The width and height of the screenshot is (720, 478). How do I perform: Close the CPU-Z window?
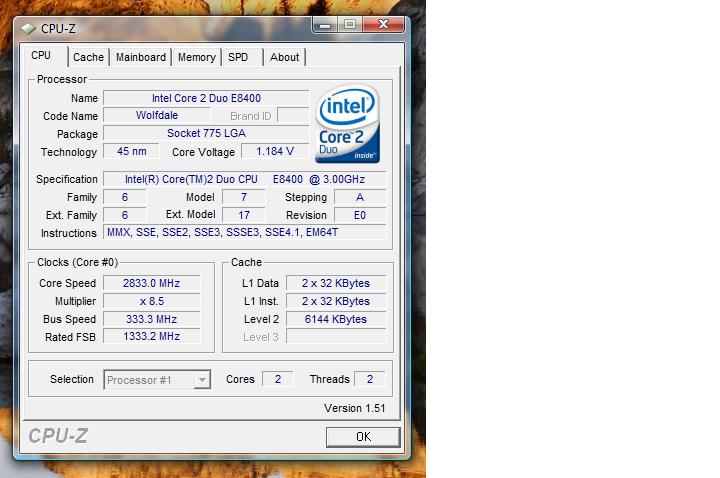(x=383, y=25)
